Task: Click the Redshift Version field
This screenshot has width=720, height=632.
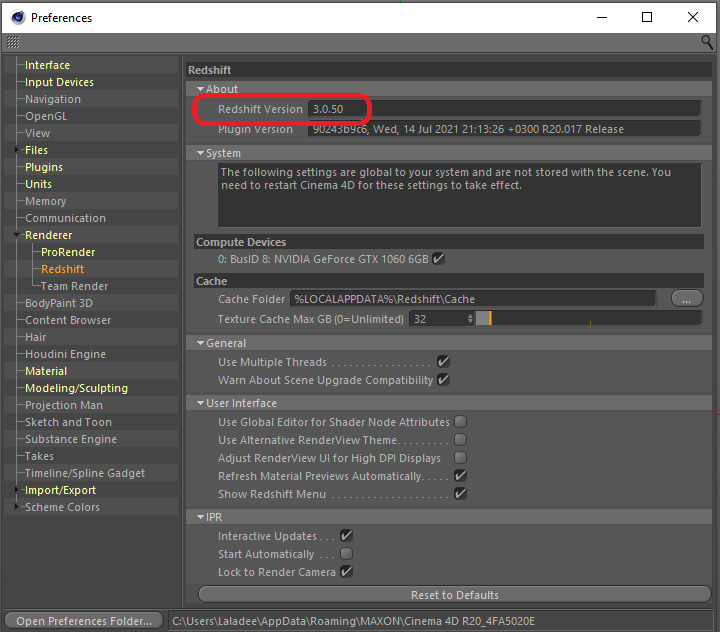Action: point(504,109)
